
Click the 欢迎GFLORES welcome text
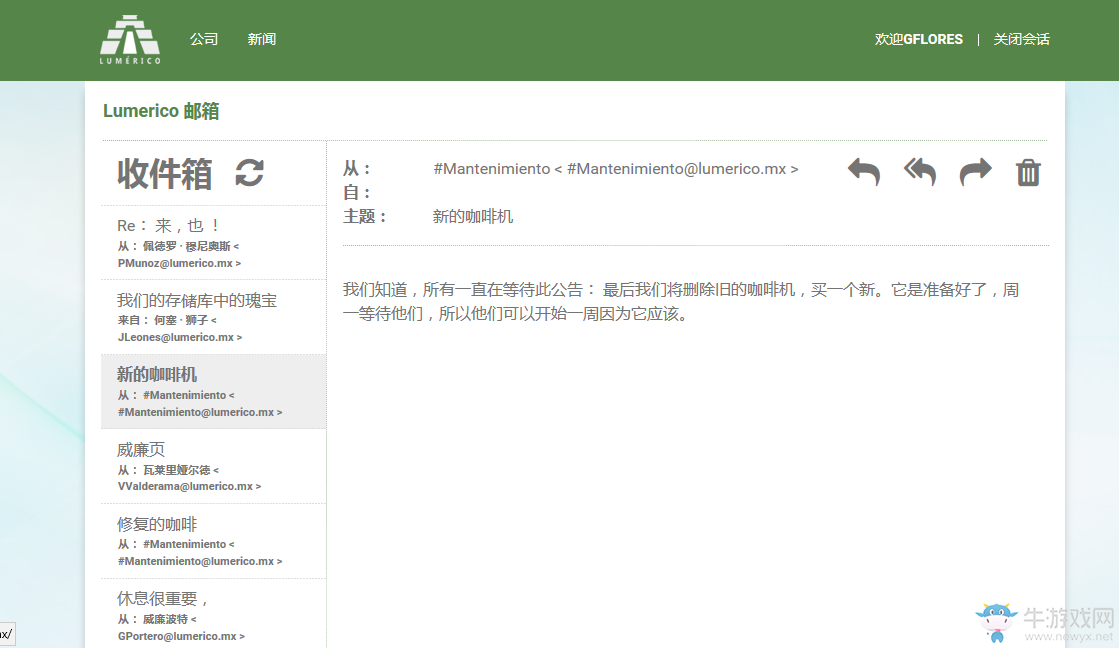(917, 39)
